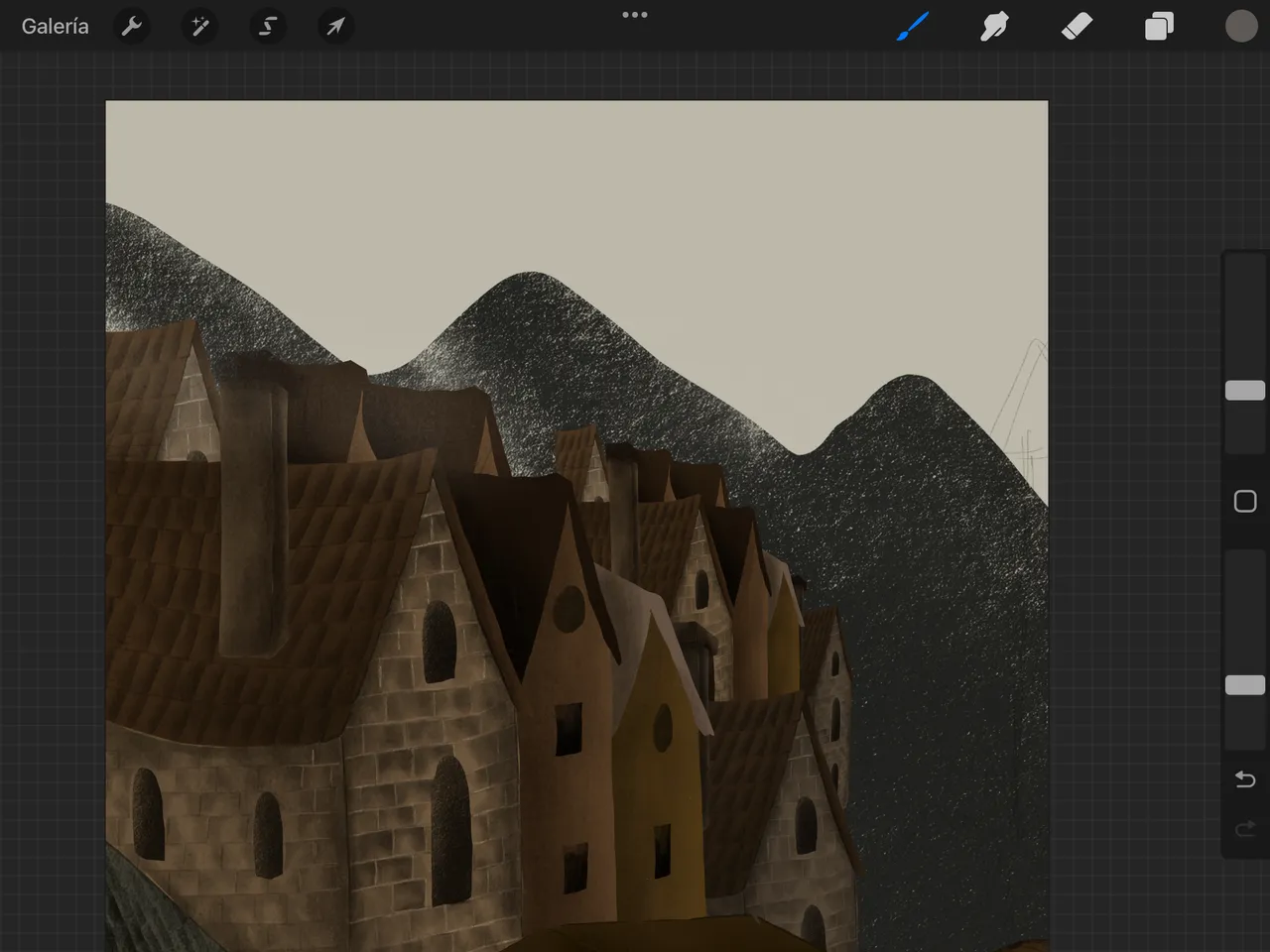Image resolution: width=1270 pixels, height=952 pixels.
Task: Tap the painted canvas artwork
Action: [576, 526]
